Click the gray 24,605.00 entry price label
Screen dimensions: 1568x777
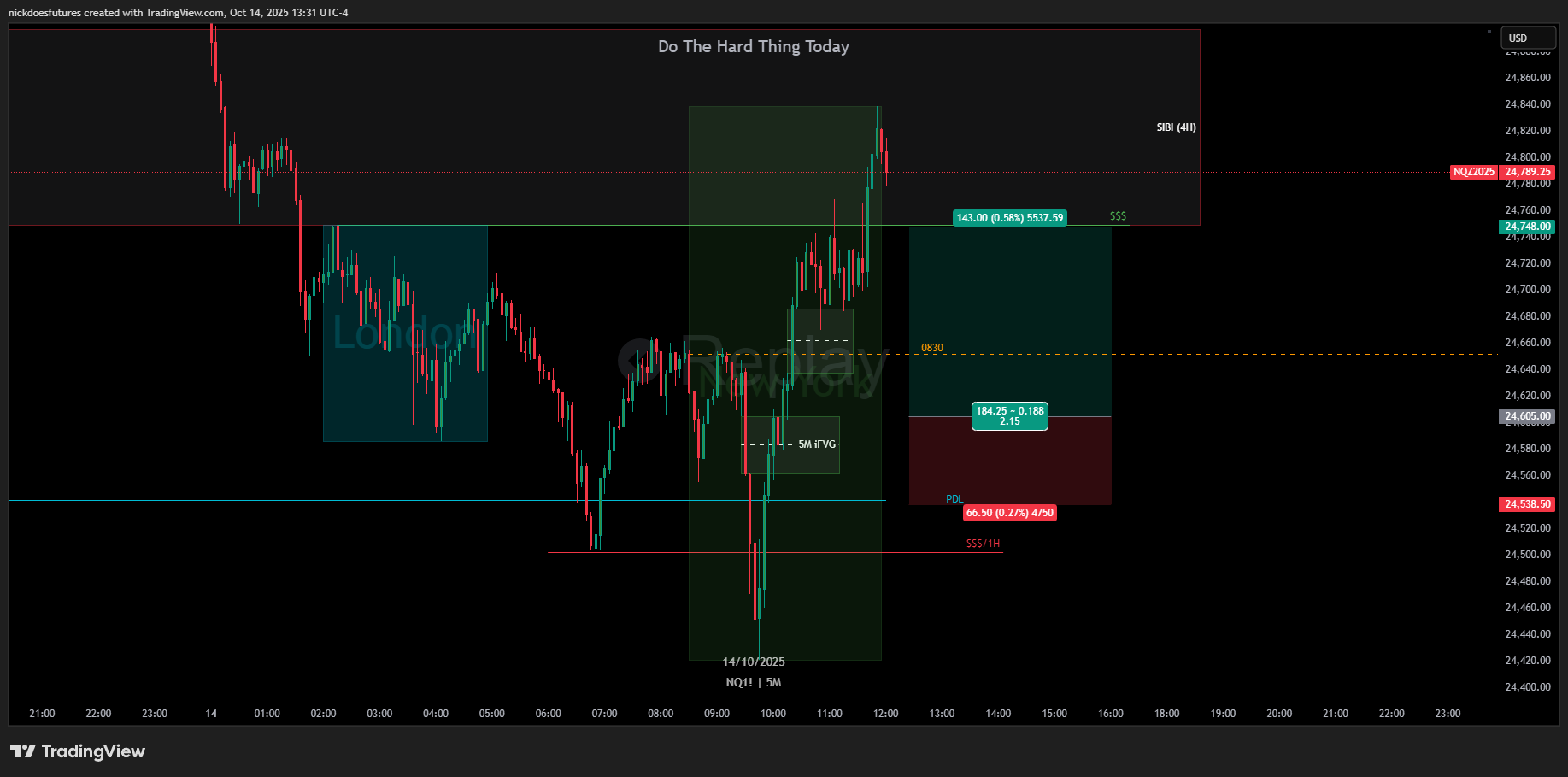point(1527,416)
